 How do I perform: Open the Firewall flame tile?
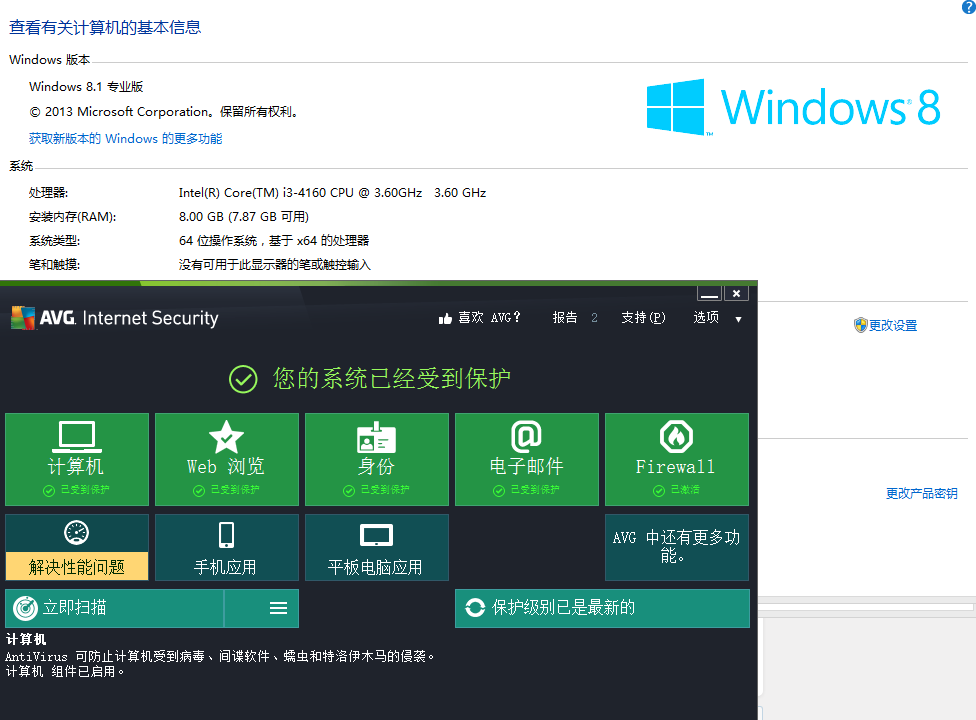(x=677, y=459)
